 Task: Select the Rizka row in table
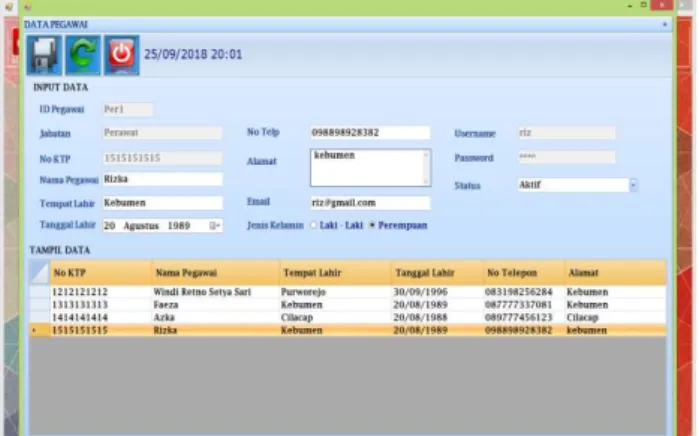pos(348,330)
